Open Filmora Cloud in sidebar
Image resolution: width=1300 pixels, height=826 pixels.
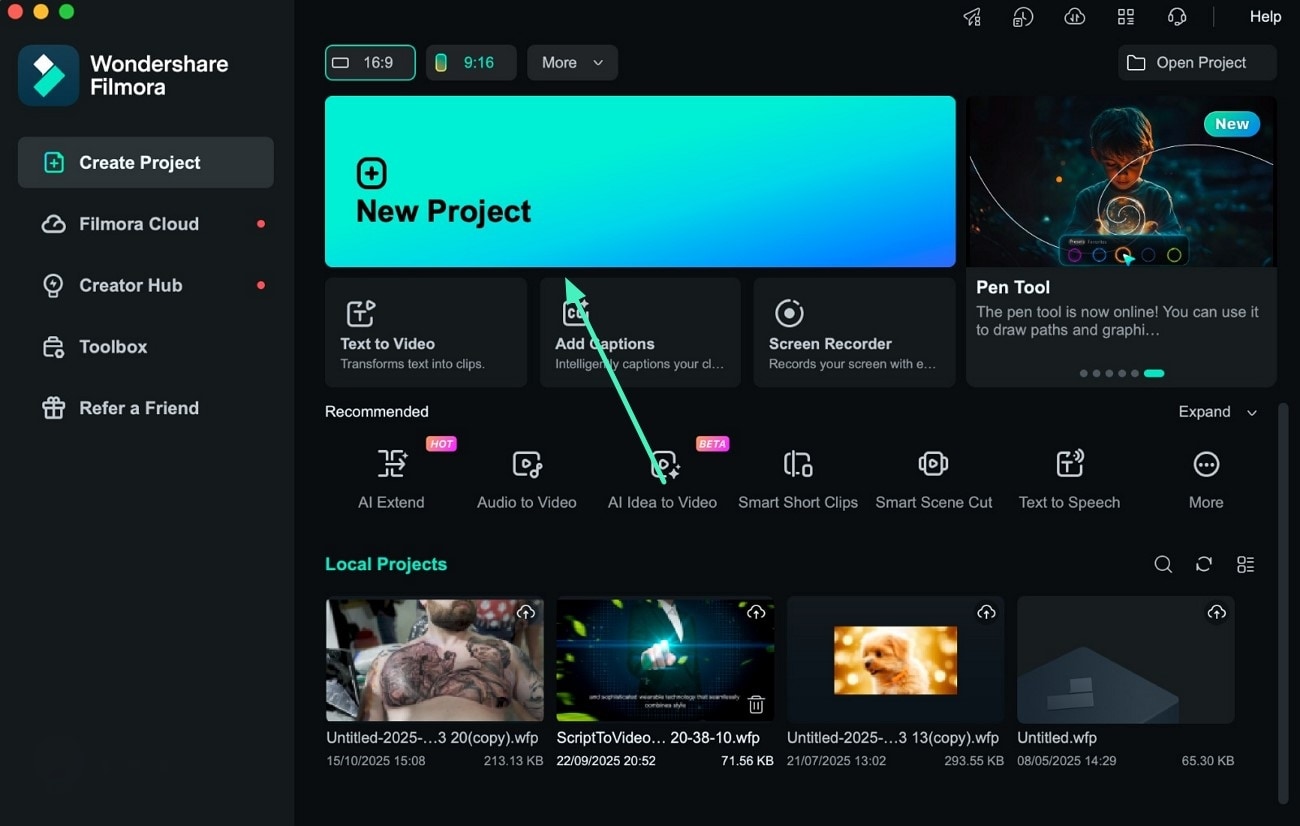tap(146, 224)
